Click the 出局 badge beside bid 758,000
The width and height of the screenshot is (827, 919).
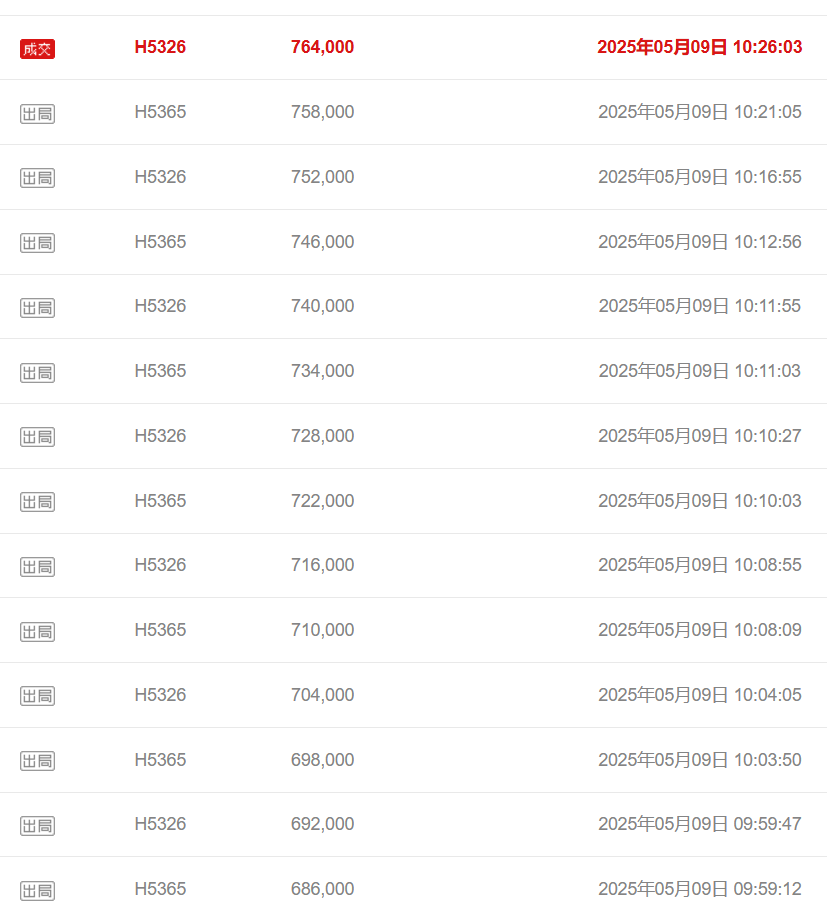coord(38,114)
